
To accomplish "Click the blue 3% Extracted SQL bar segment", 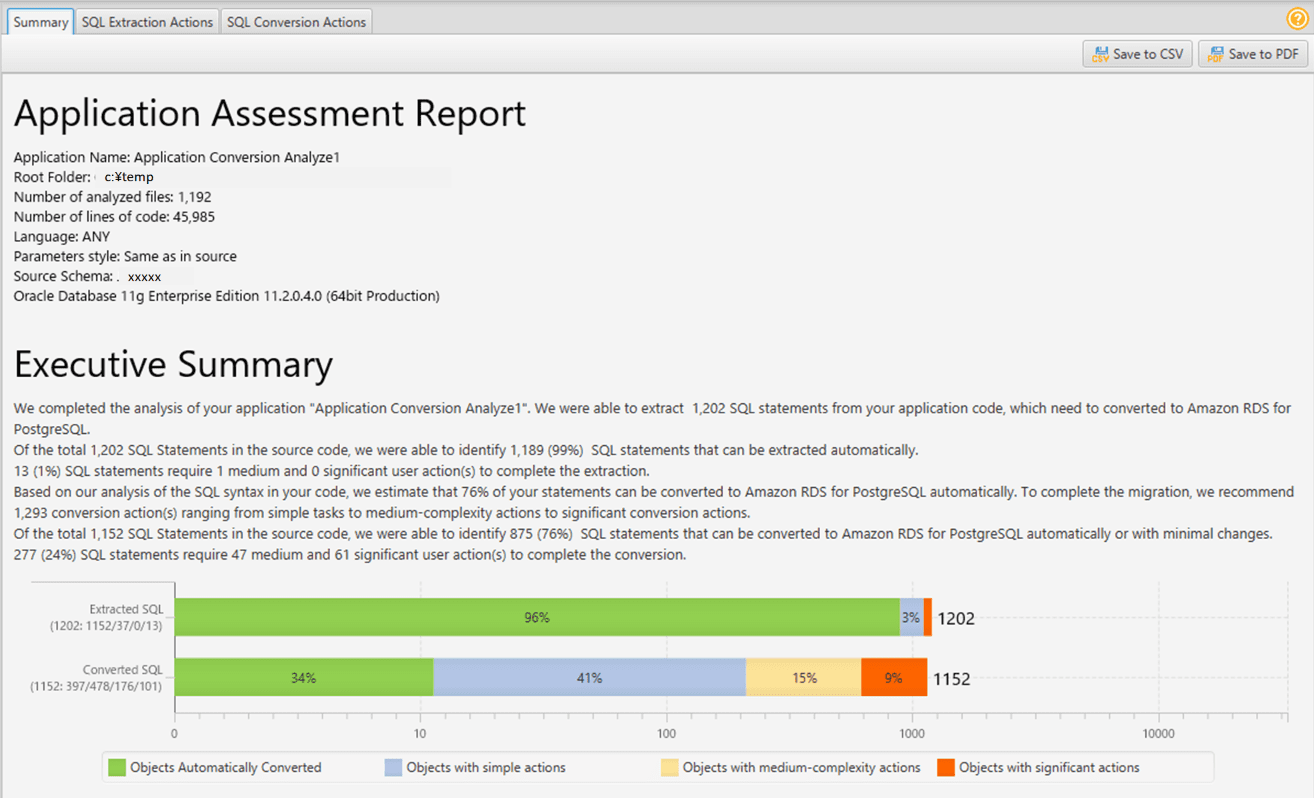I will coord(911,617).
